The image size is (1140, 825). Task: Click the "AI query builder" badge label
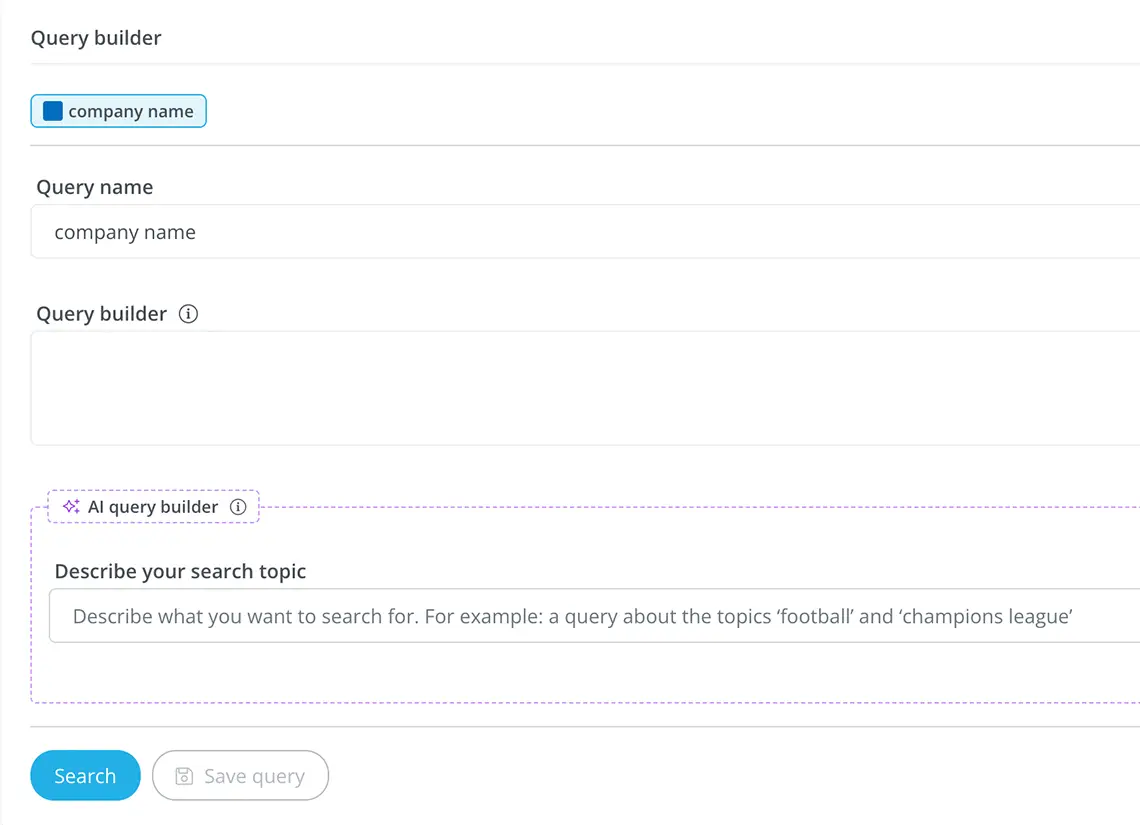[153, 507]
